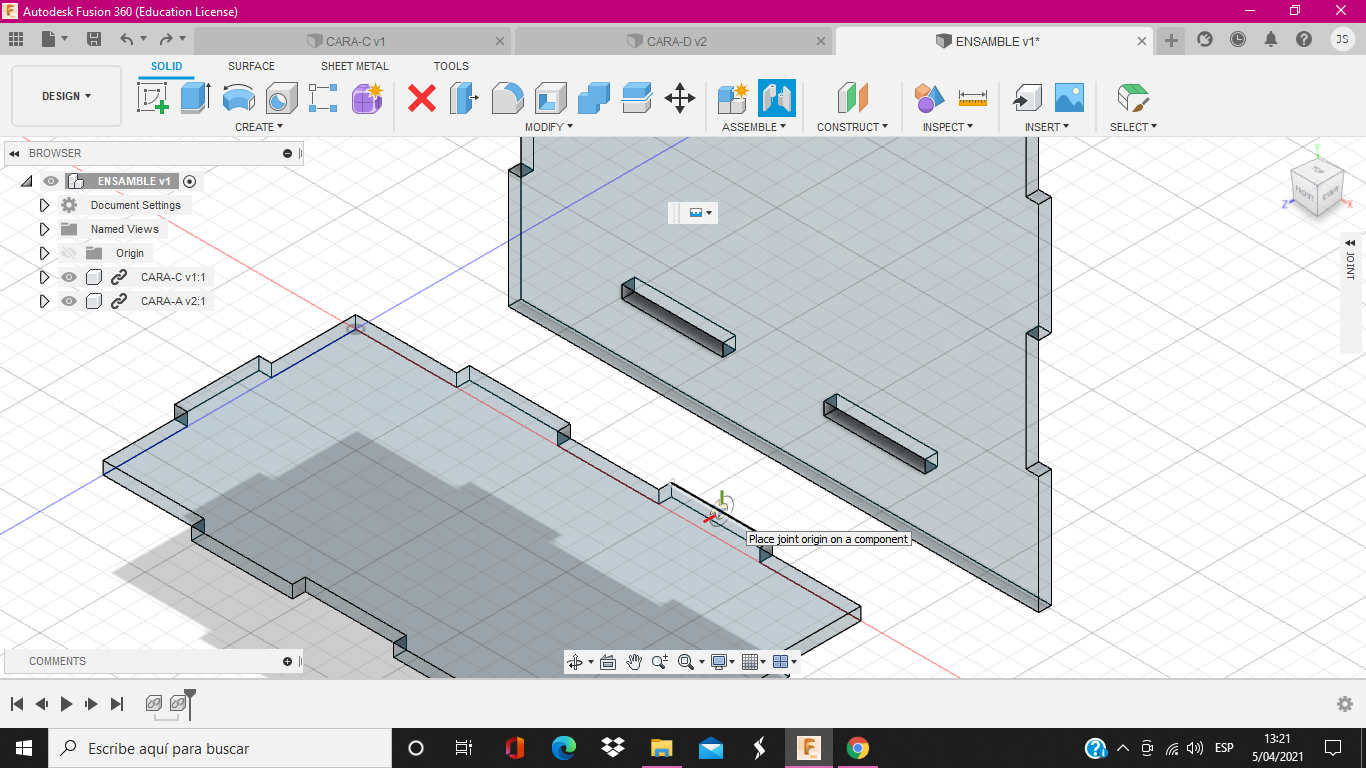Open the Help question mark menu
Viewport: 1366px width, 768px height.
pyautogui.click(x=1304, y=39)
